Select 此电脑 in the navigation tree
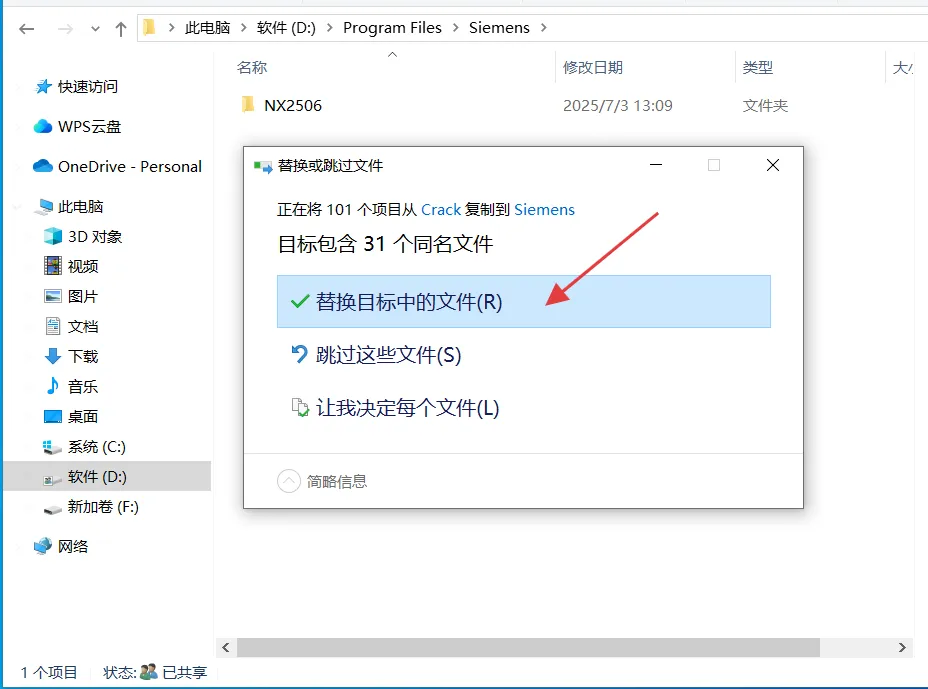The image size is (928, 689). (x=80, y=206)
